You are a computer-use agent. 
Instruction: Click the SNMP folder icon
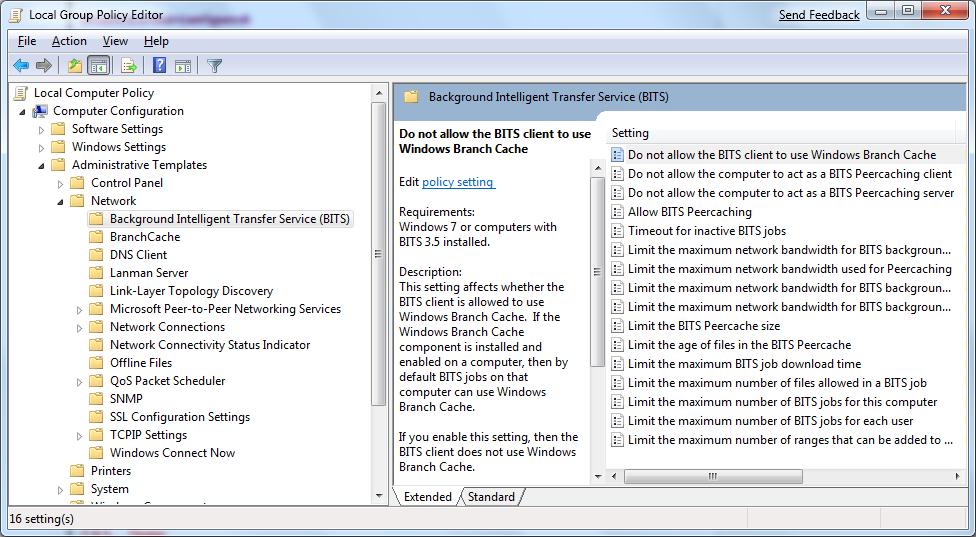coord(96,398)
